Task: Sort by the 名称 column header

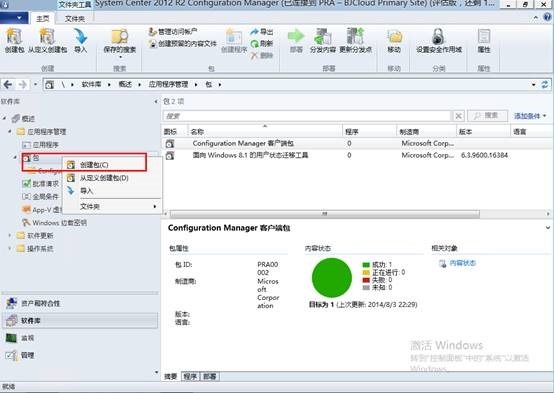Action: click(265, 131)
